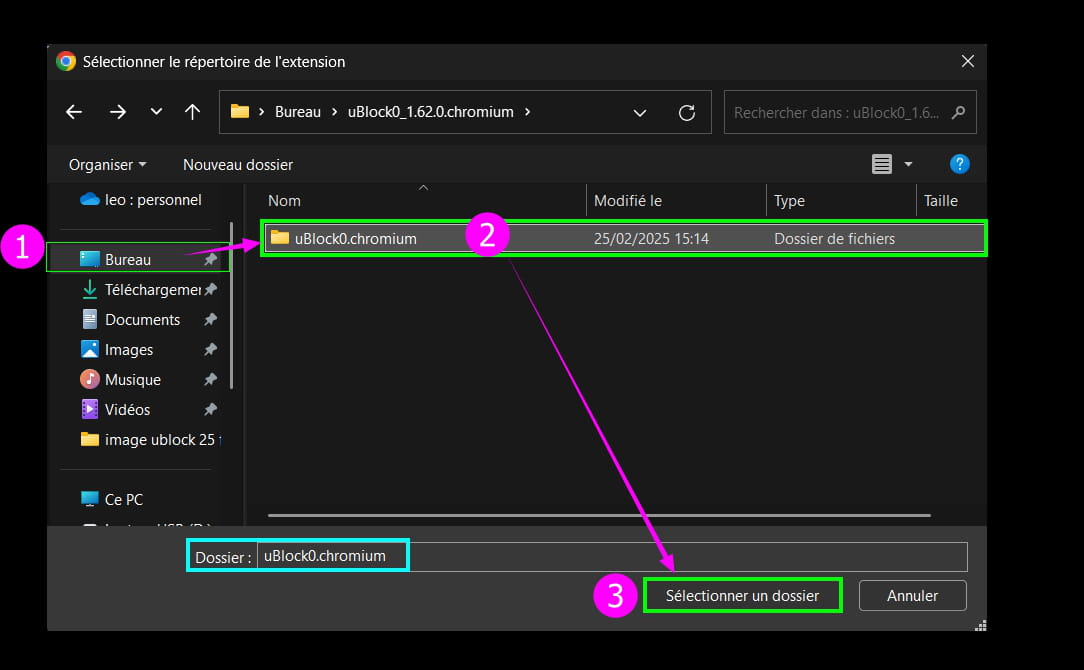Click the file list horizontal scrollbar
The width and height of the screenshot is (1084, 670).
(599, 515)
